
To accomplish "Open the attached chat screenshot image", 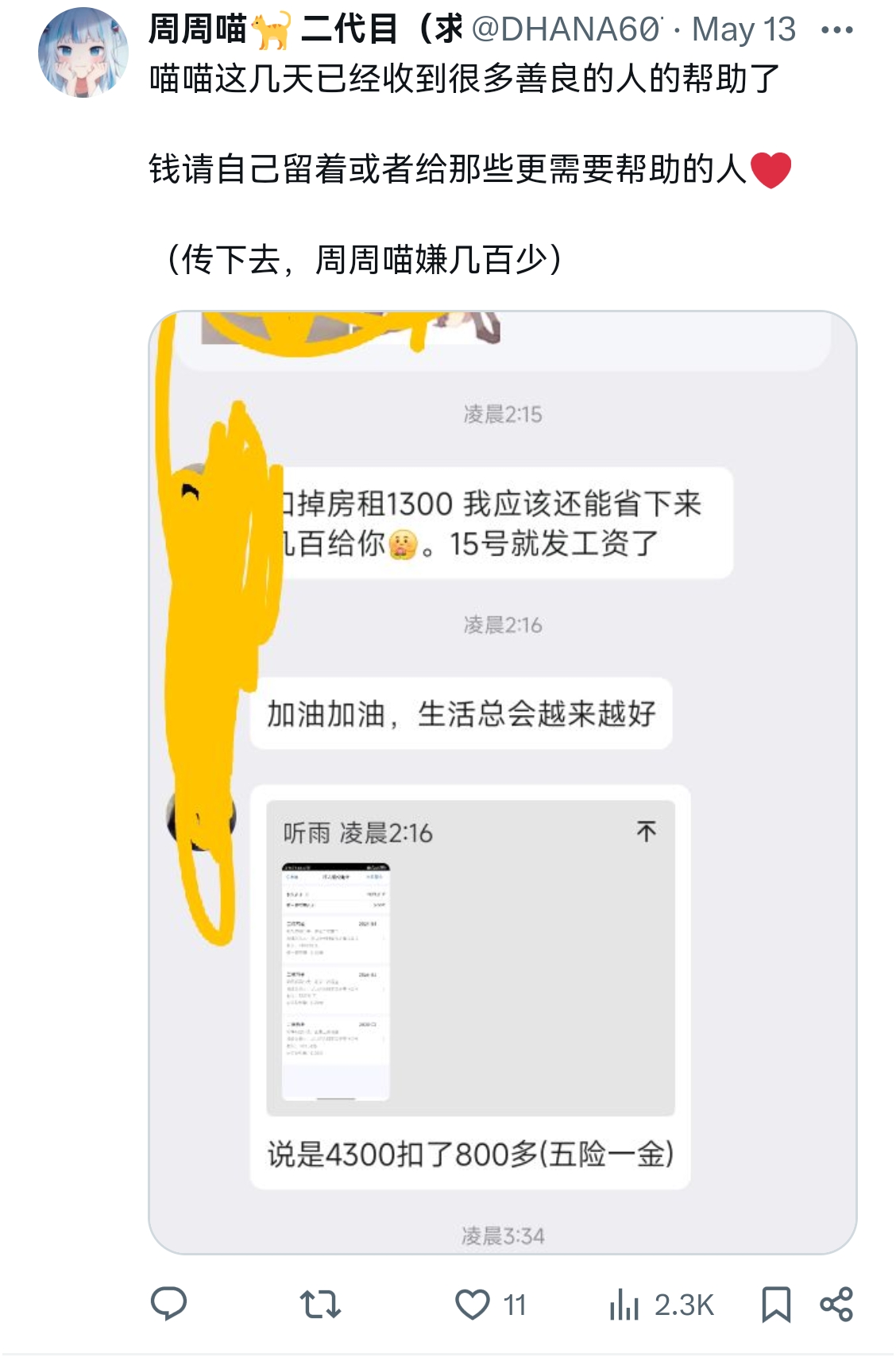I will pos(503,783).
